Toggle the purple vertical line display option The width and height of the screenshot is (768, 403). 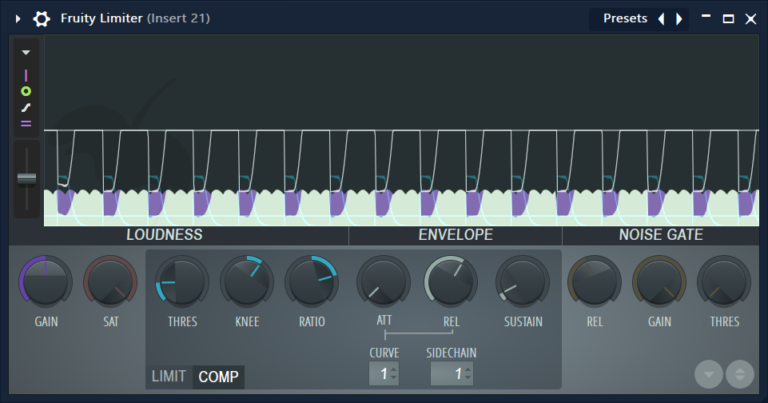(26, 75)
